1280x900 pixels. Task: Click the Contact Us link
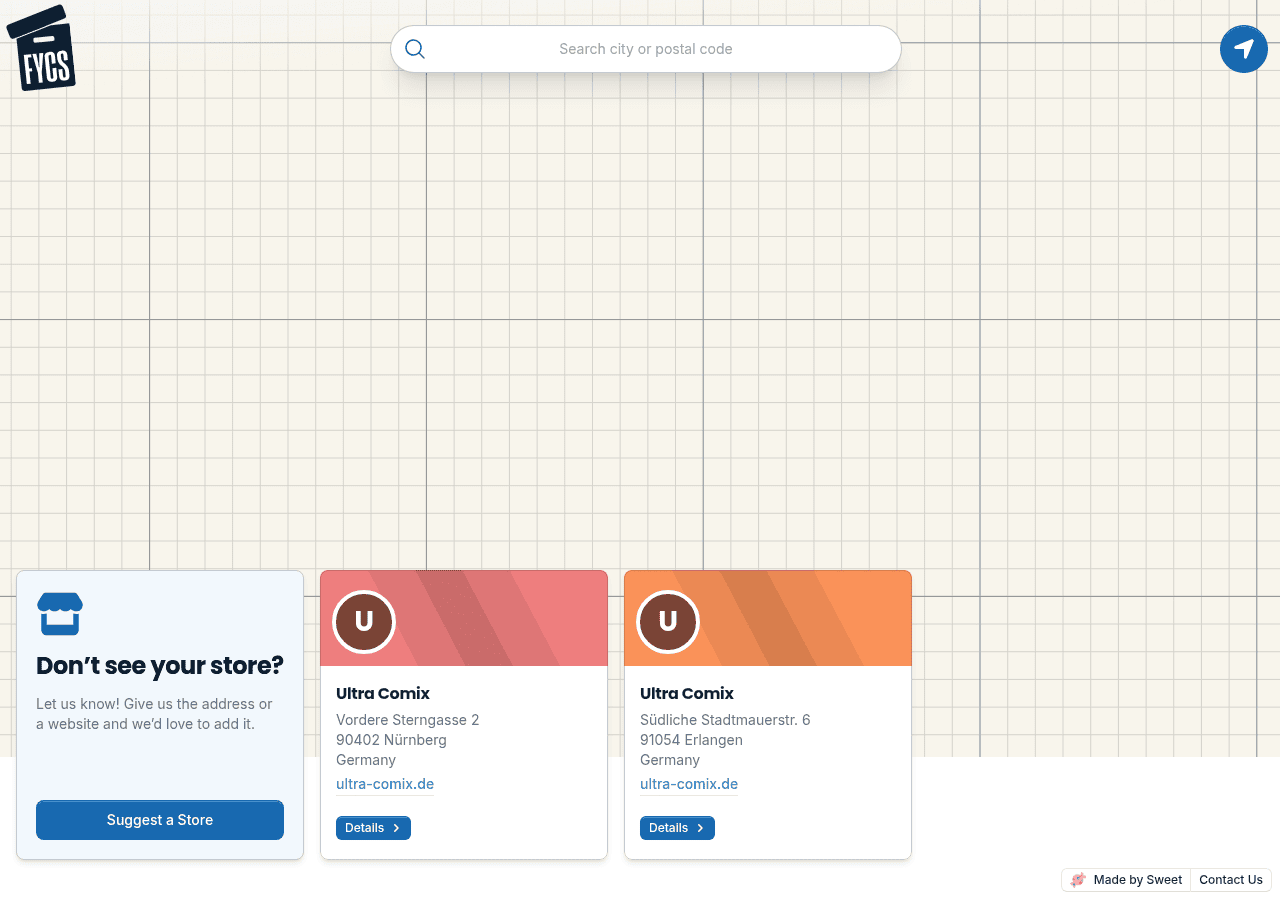pyautogui.click(x=1231, y=880)
